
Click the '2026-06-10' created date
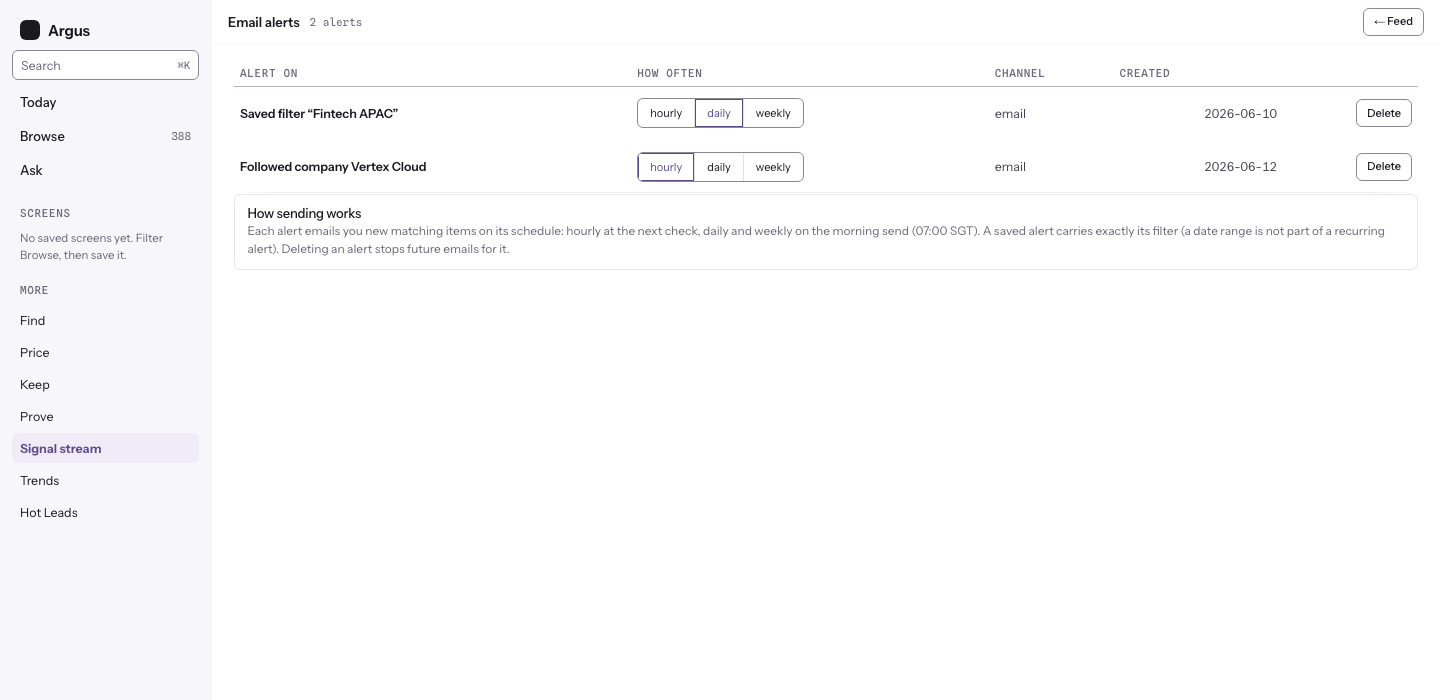point(1240,114)
